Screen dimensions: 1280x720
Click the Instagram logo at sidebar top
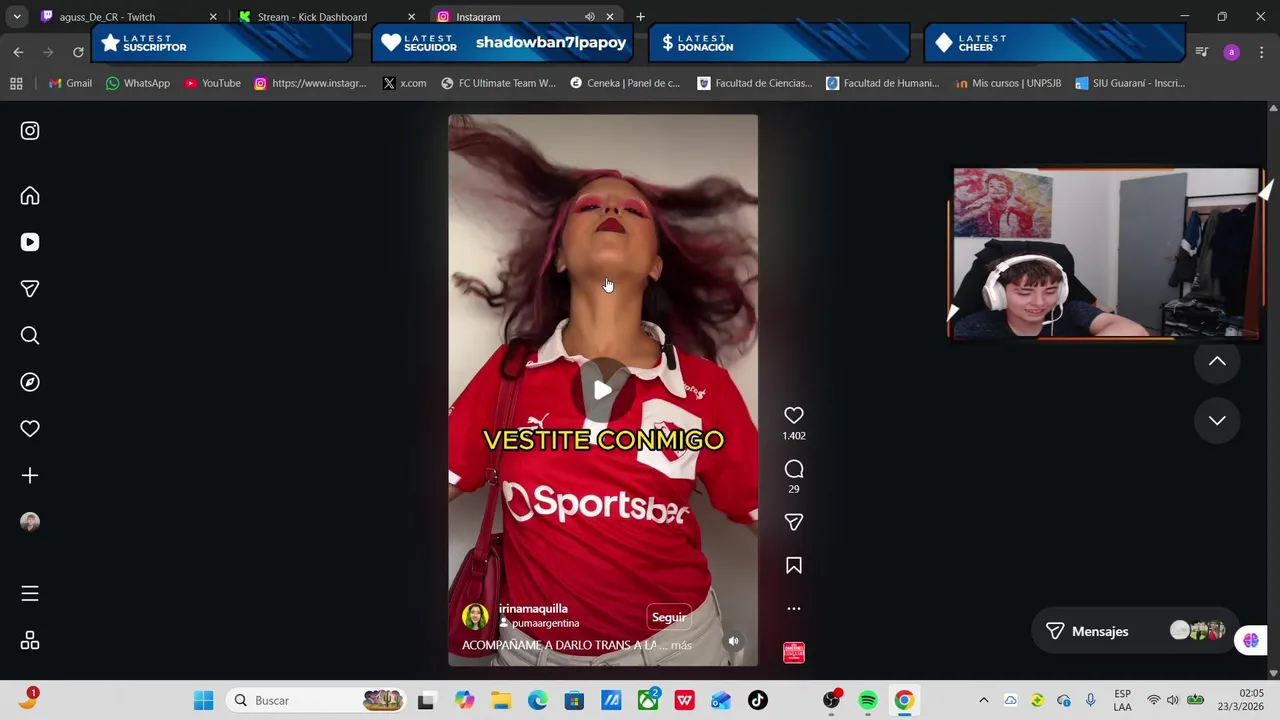[x=30, y=131]
